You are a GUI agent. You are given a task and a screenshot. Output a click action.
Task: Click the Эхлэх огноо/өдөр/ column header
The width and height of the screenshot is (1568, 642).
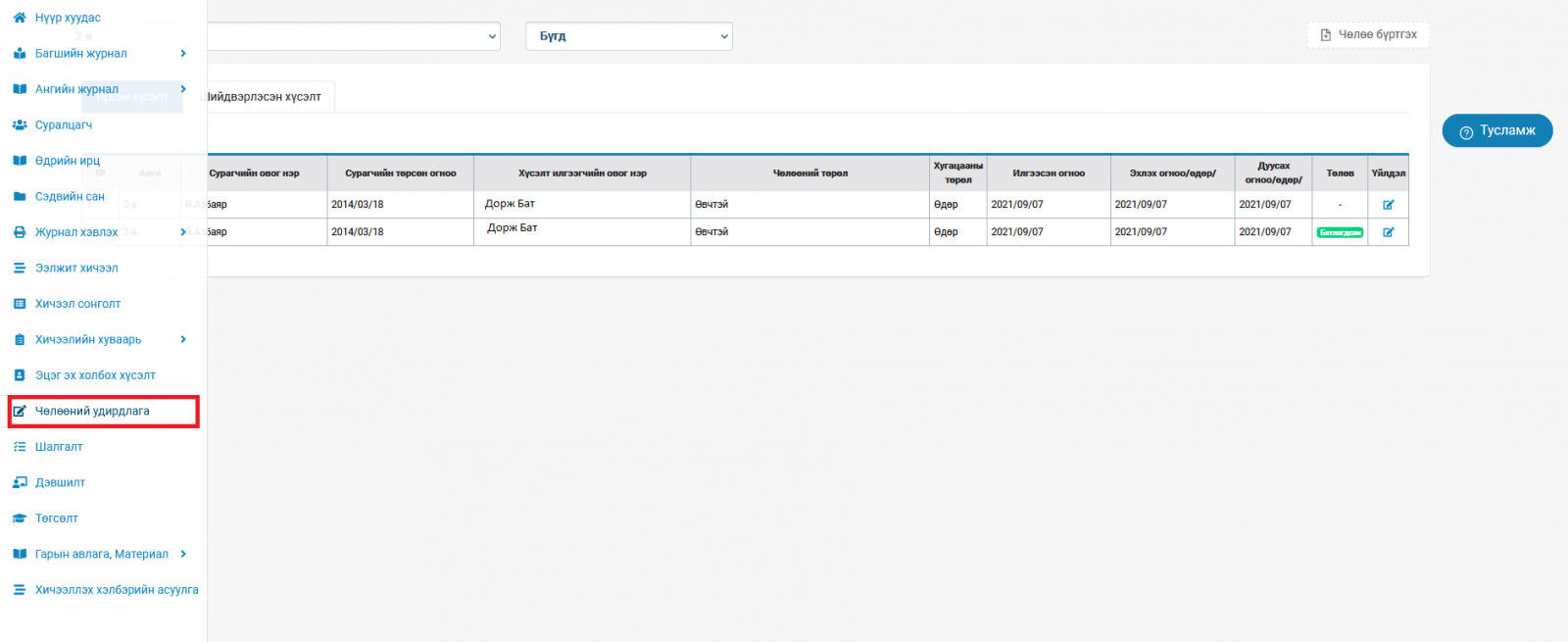click(x=1172, y=173)
